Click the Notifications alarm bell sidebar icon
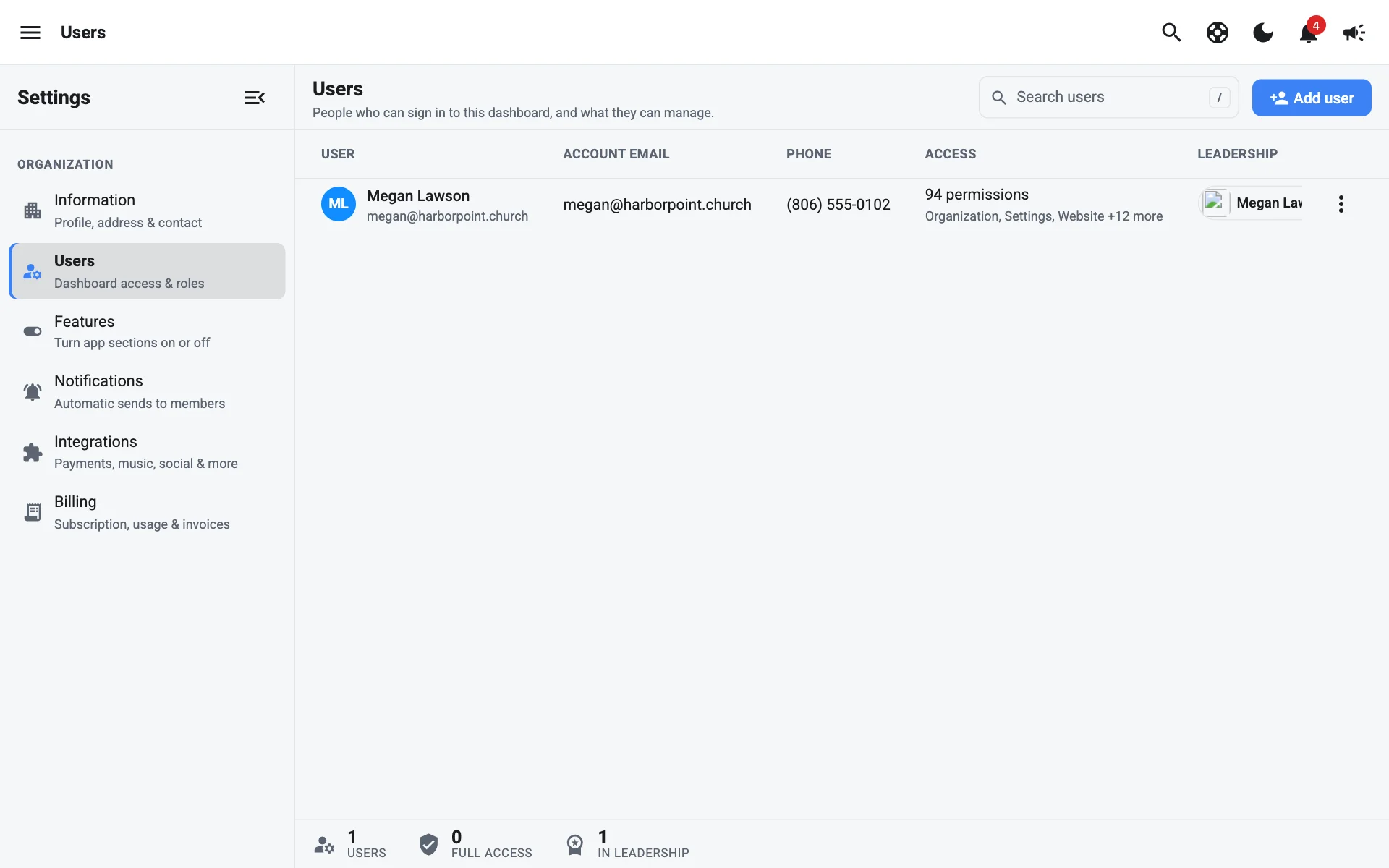This screenshot has height=868, width=1389. tap(33, 391)
